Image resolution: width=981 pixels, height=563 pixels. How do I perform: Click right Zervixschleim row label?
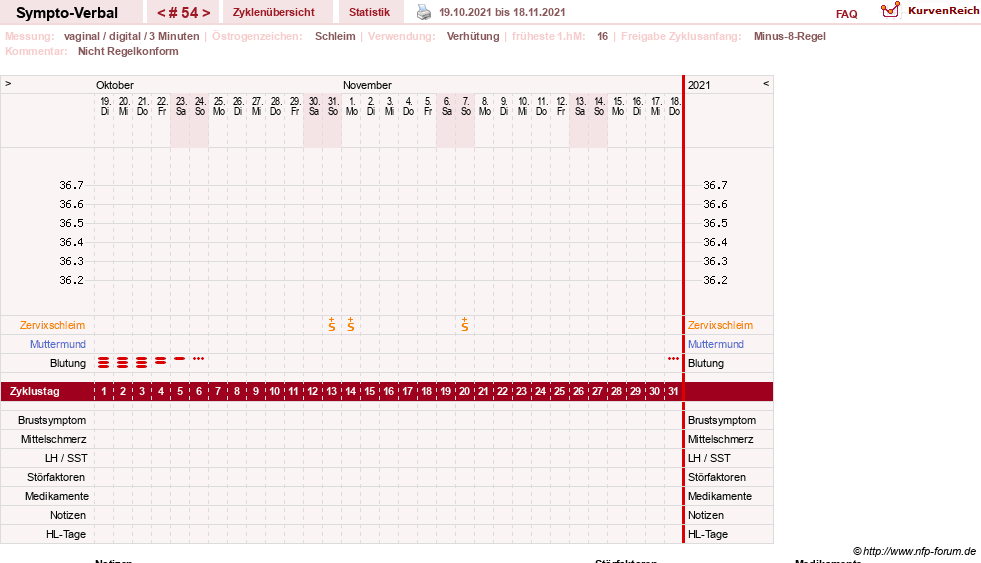[720, 325]
